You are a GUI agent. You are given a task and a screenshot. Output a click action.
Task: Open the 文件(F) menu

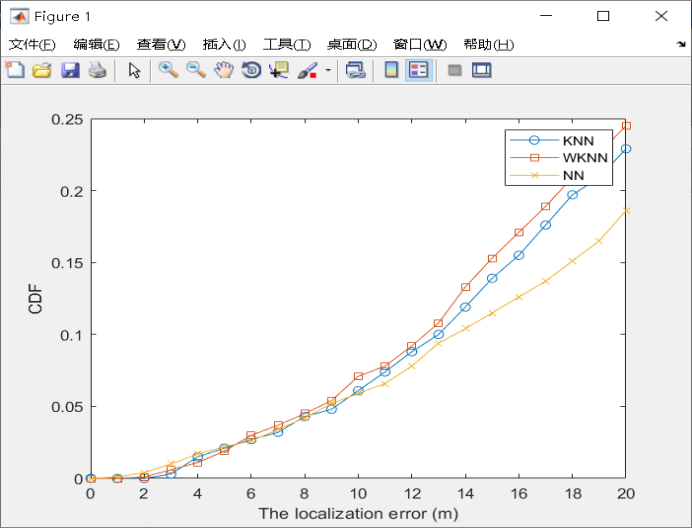click(x=32, y=44)
